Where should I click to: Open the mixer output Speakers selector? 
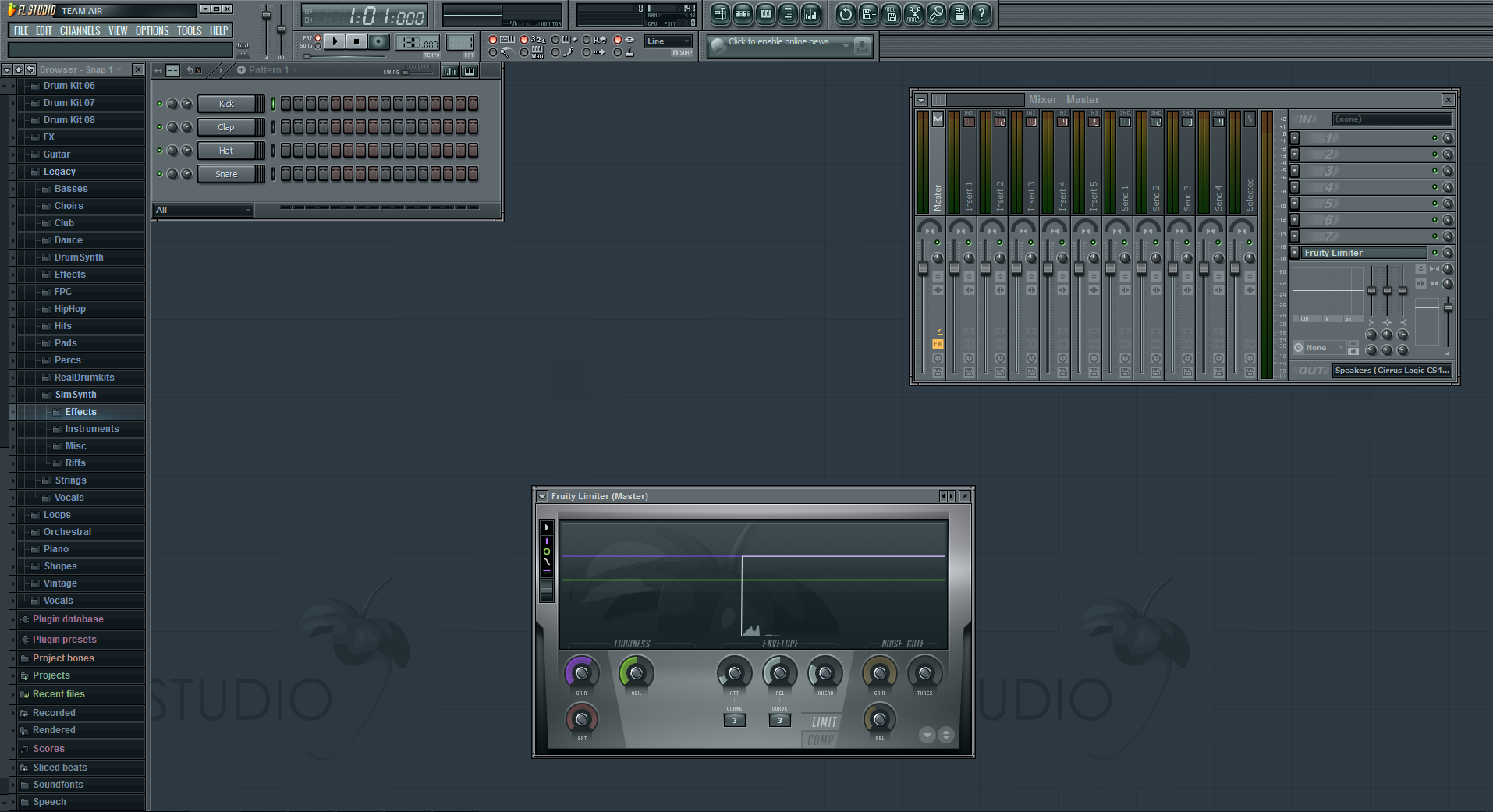click(1392, 371)
